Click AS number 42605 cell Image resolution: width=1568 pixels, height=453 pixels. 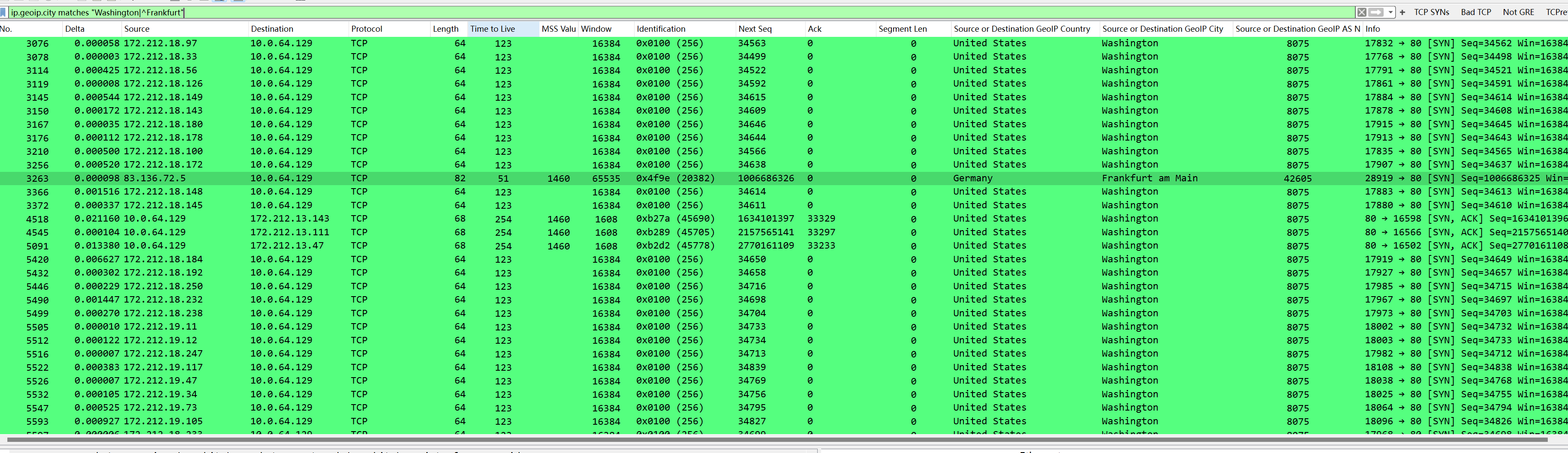tap(1297, 178)
